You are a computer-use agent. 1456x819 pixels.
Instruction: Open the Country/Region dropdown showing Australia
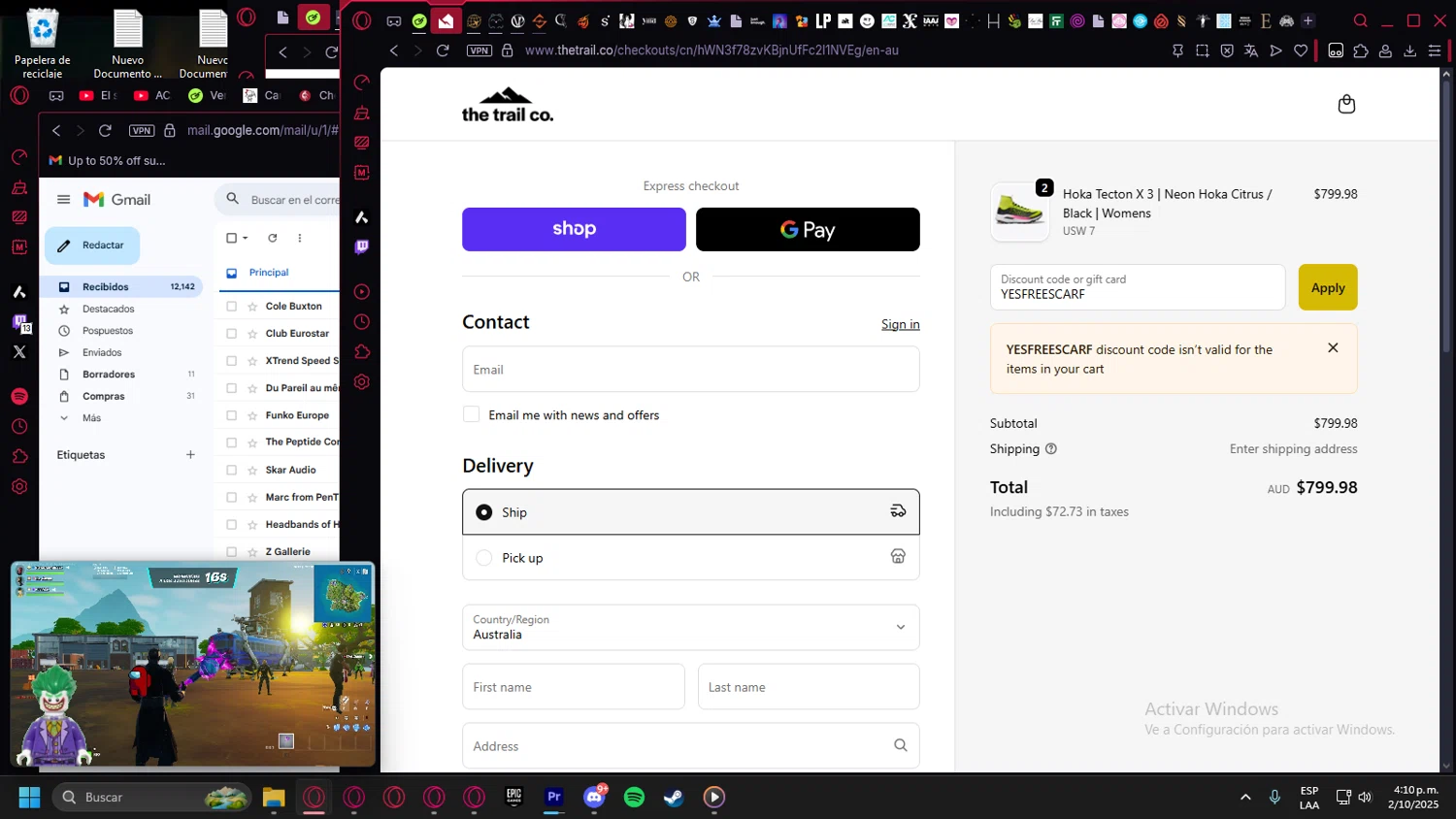pos(691,627)
